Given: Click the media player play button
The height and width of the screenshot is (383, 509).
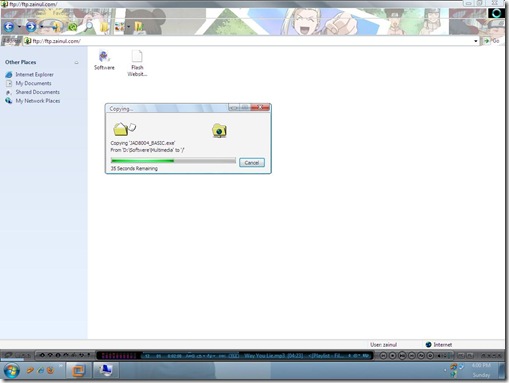Looking at the screenshot, I should [x=402, y=356].
